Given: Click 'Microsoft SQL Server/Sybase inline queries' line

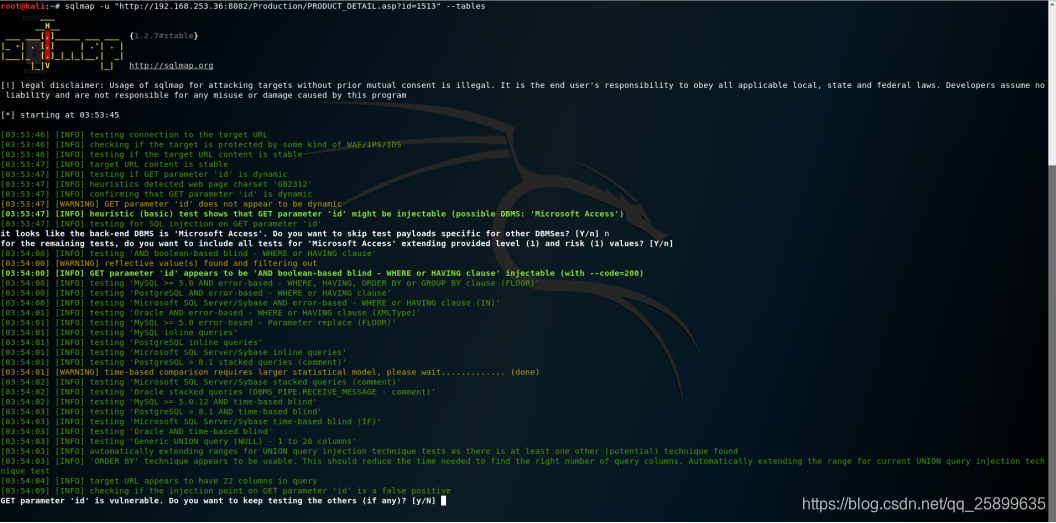Looking at the screenshot, I should [174, 352].
